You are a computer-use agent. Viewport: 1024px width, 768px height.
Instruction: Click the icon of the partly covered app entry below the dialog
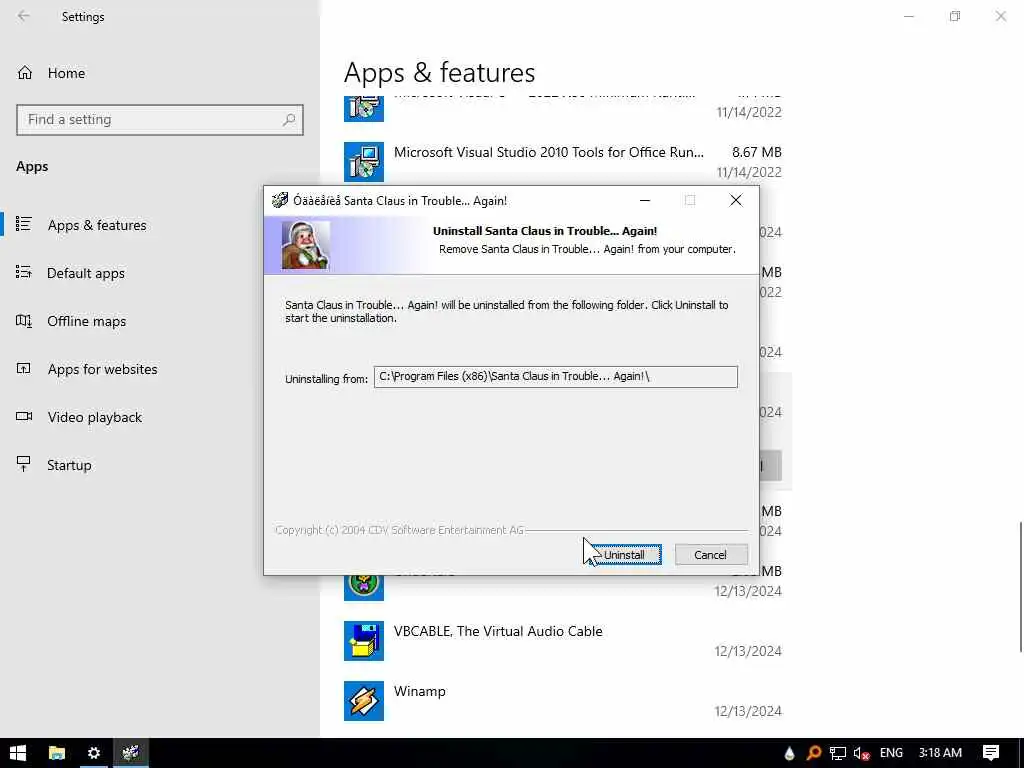(364, 586)
